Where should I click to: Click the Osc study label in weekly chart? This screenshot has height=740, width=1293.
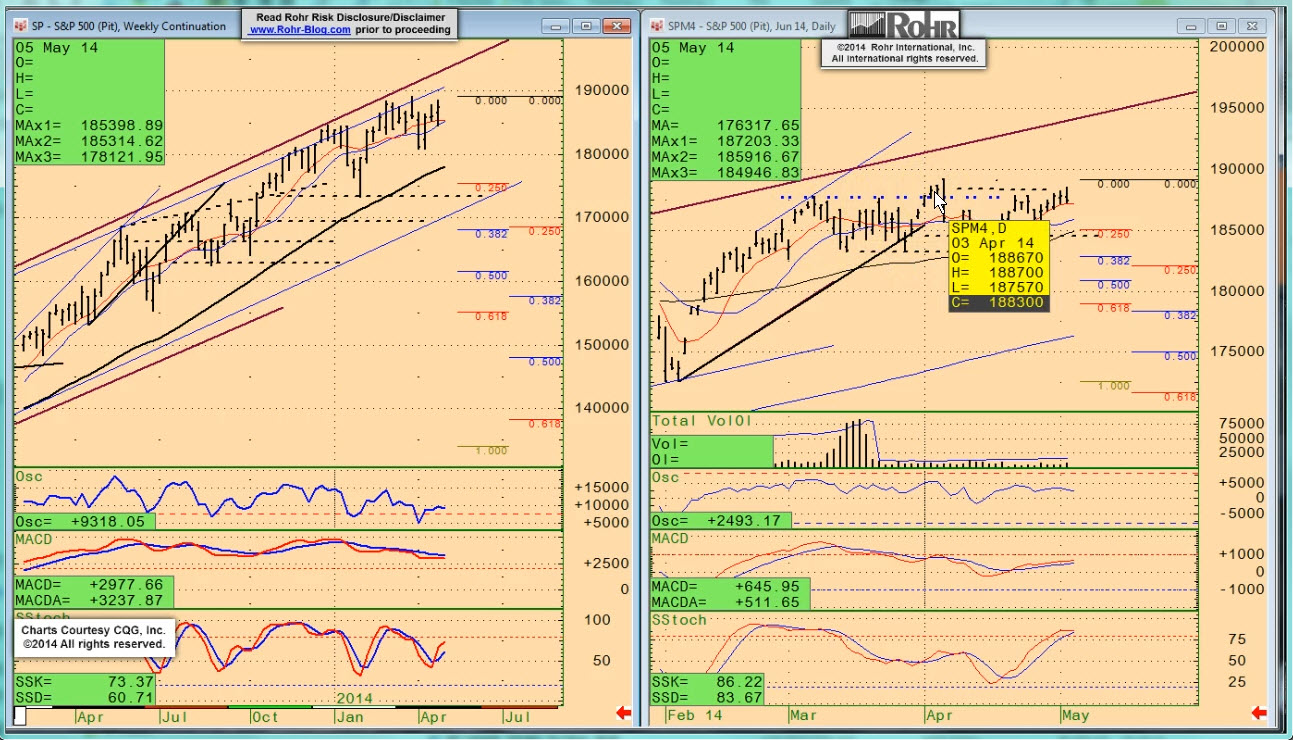coord(27,477)
